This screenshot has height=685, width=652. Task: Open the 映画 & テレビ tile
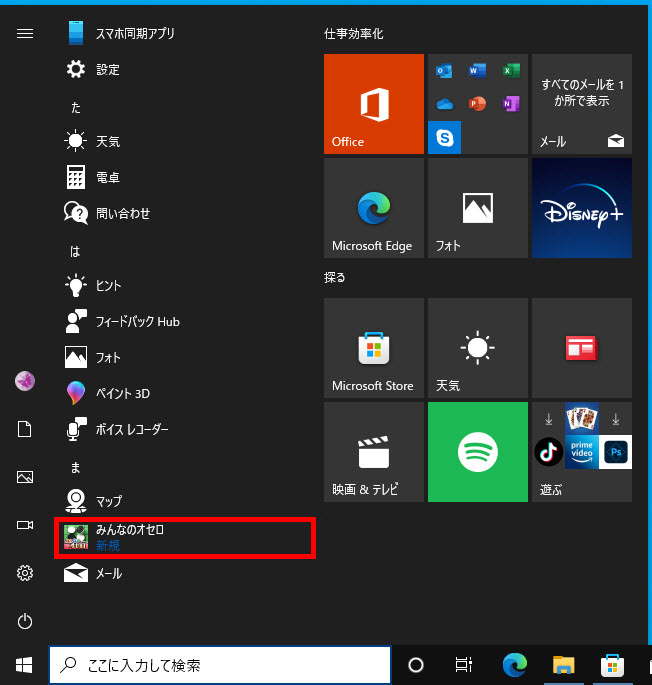(374, 452)
